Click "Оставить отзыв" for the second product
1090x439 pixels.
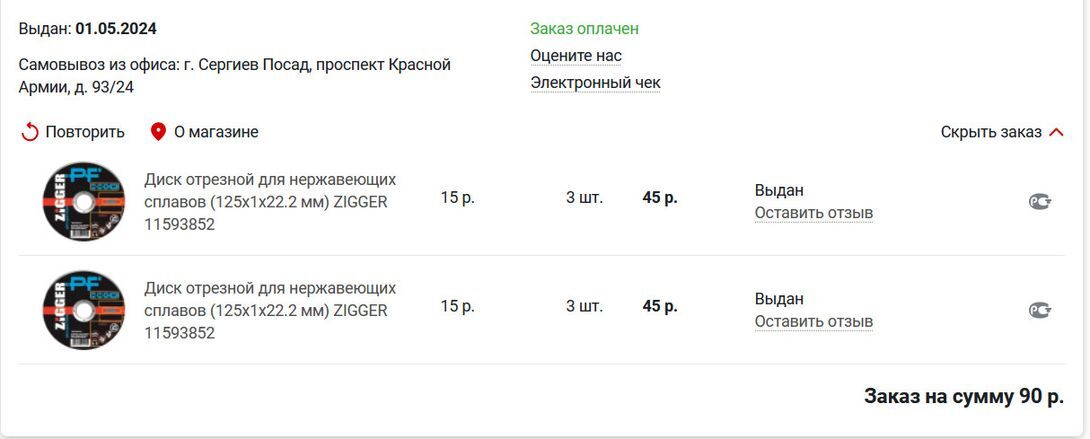(813, 321)
